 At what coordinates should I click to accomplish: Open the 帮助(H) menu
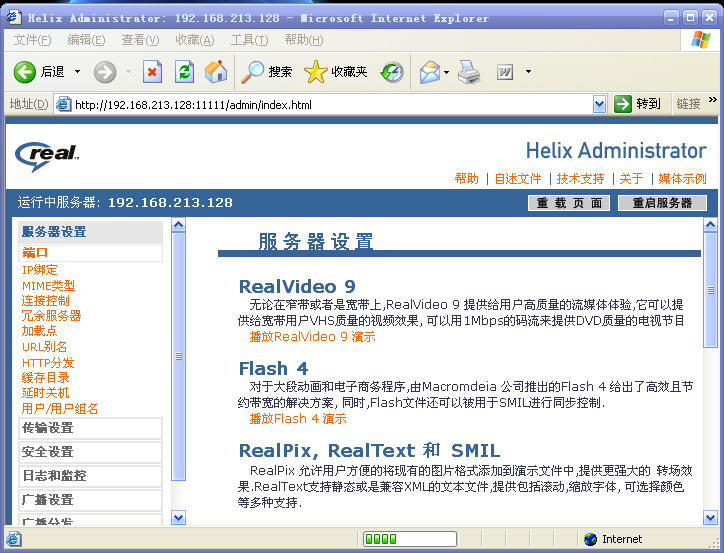tap(304, 40)
